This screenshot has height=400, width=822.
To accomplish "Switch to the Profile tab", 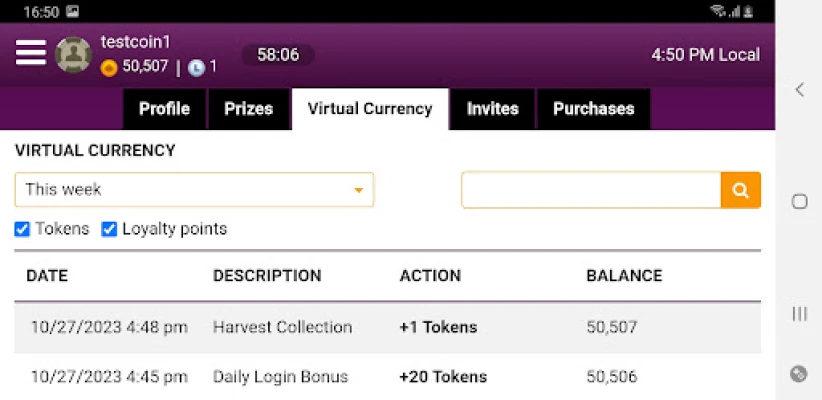I will [x=164, y=109].
